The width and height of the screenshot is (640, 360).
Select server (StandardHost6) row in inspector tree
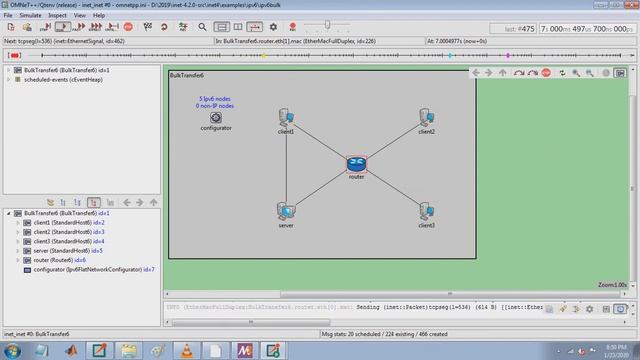tap(63, 251)
